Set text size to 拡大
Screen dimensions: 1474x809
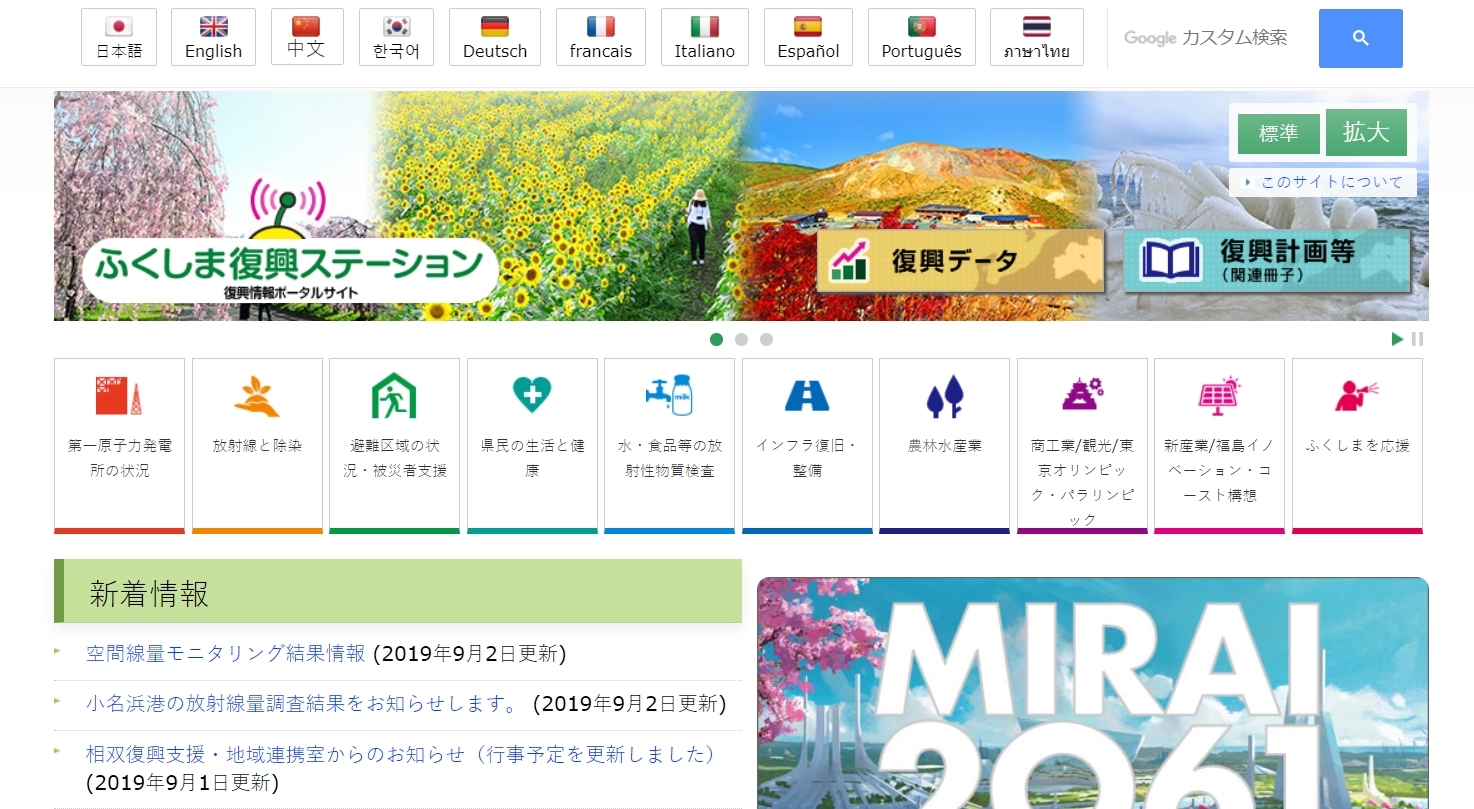(x=1366, y=133)
